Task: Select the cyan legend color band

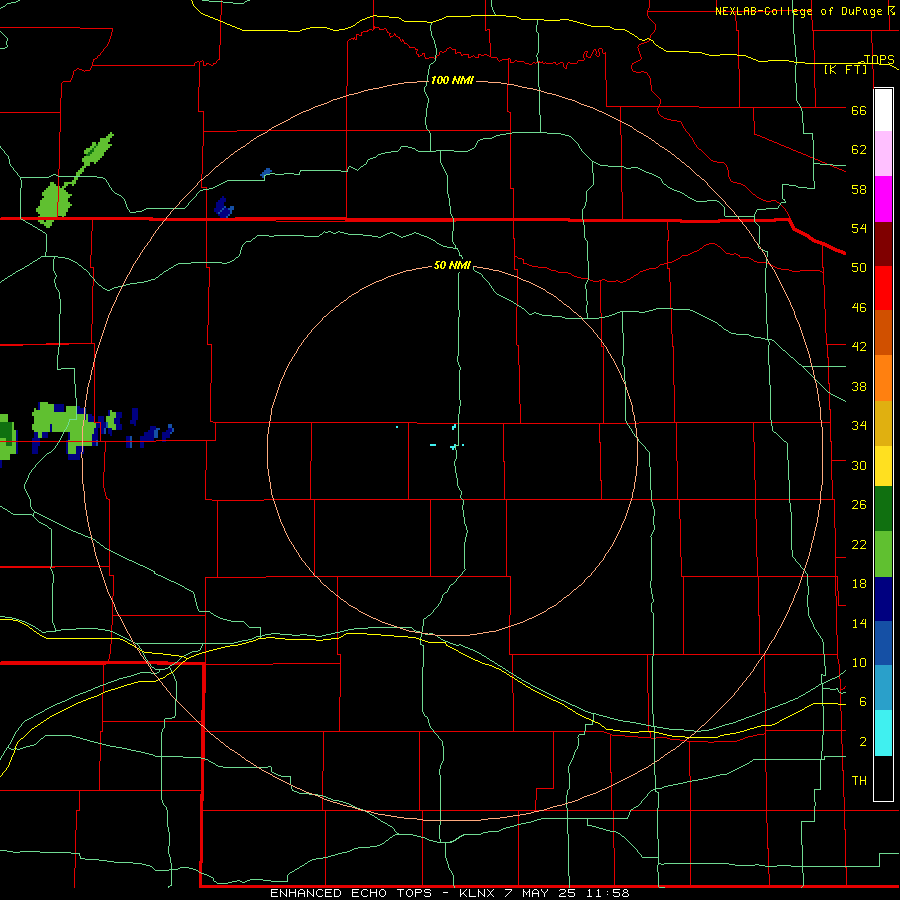Action: pos(883,733)
